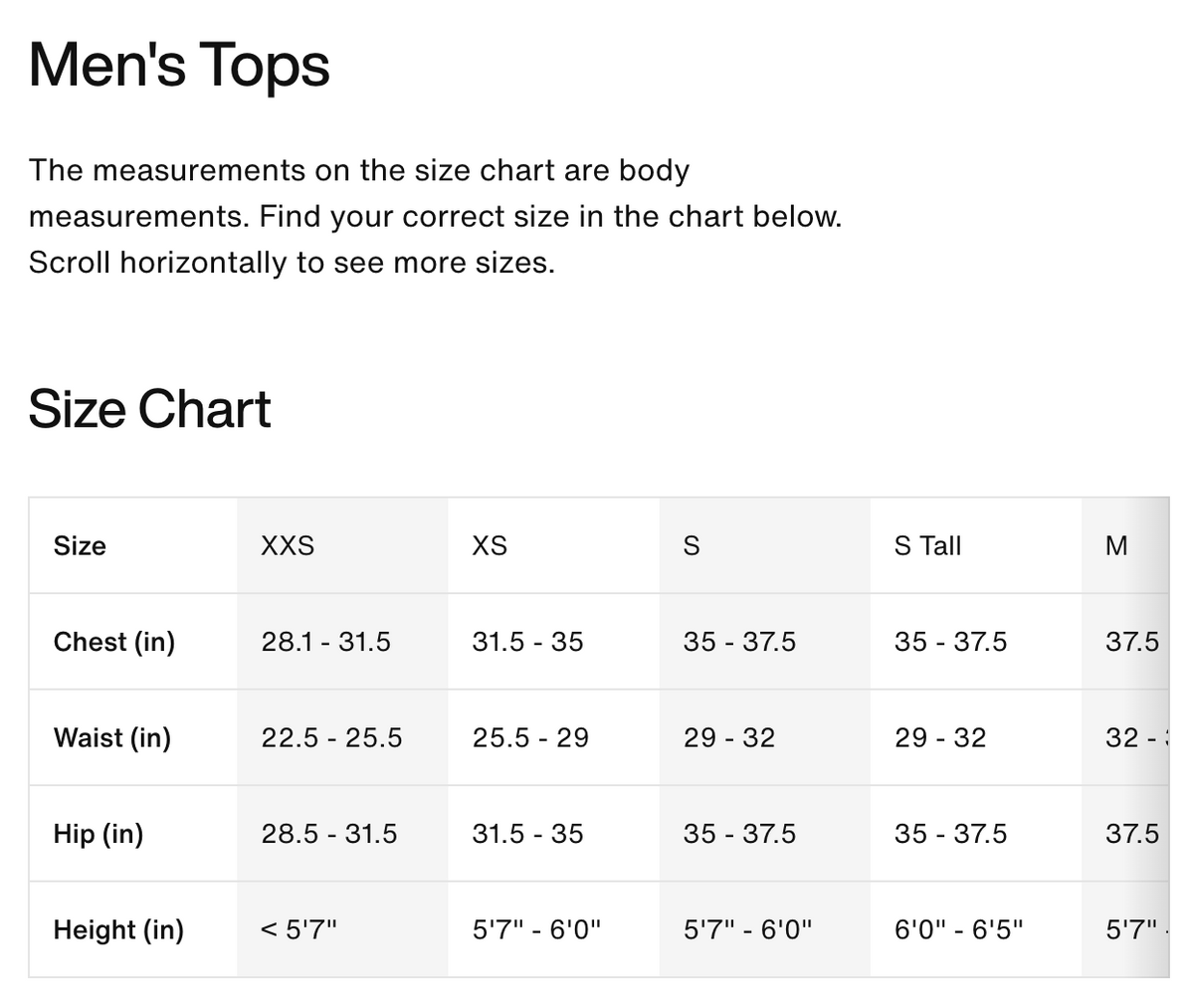Screen dimensions: 1194x1008
Task: Click the Chest (in) row label
Action: (114, 642)
